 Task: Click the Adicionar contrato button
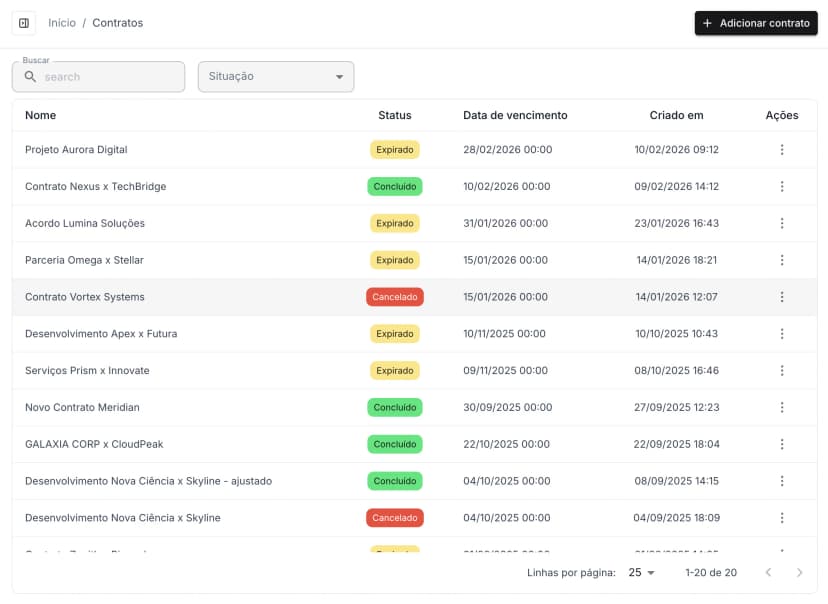coord(756,23)
